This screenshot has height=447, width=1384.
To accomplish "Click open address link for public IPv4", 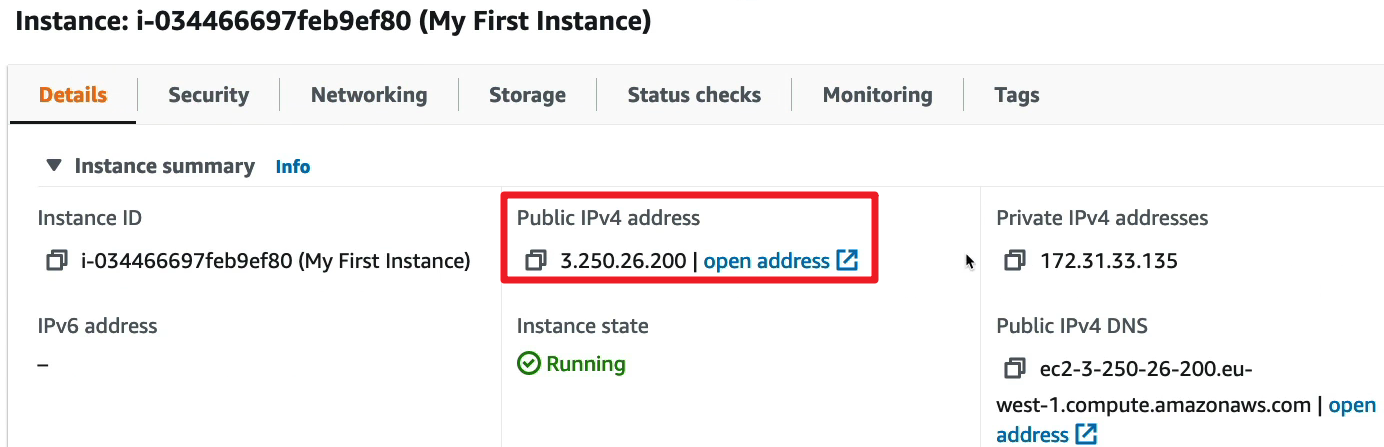I will (x=766, y=261).
